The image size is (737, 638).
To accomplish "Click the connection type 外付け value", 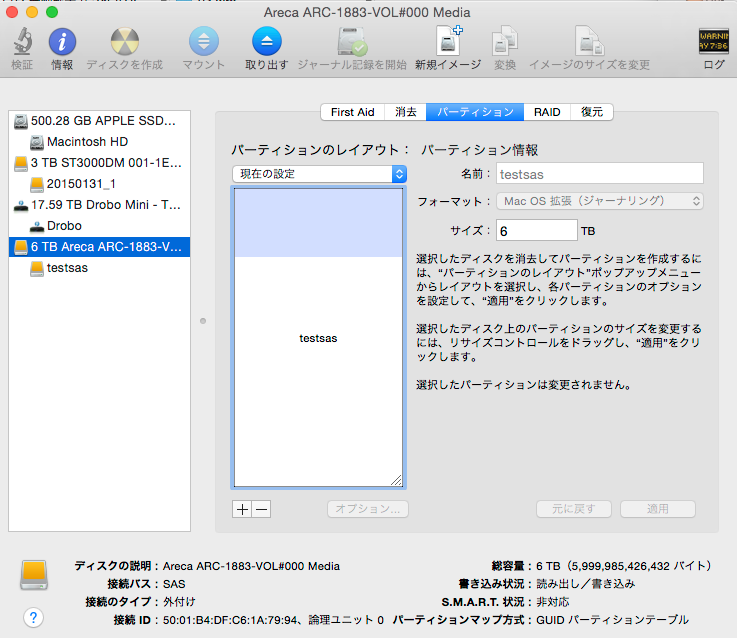I will click(x=179, y=602).
